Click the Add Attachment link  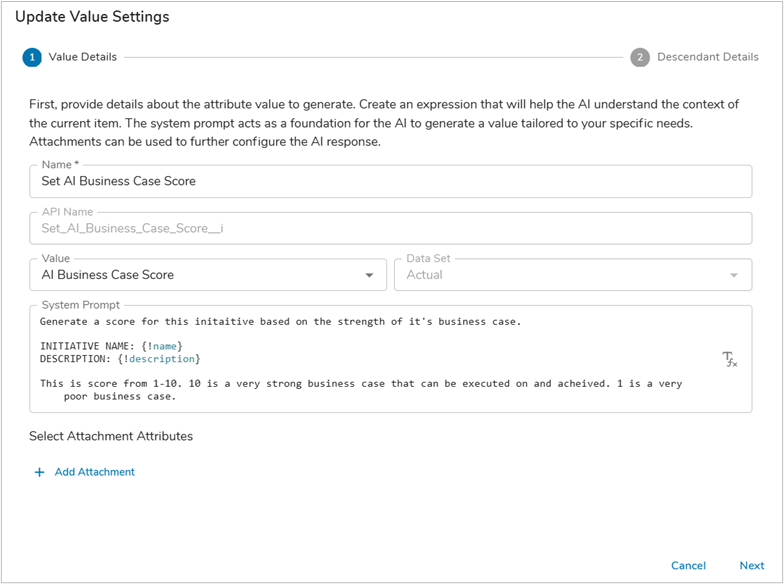94,472
